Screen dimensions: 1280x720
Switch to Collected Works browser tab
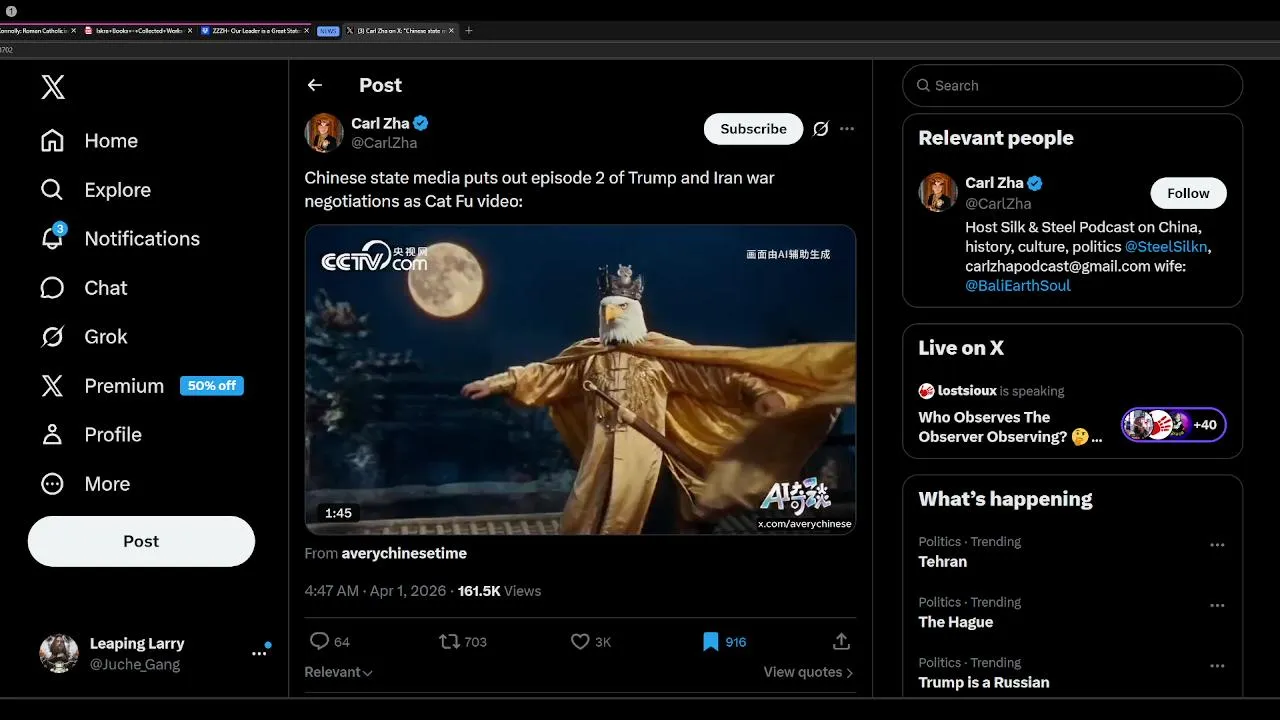click(138, 31)
